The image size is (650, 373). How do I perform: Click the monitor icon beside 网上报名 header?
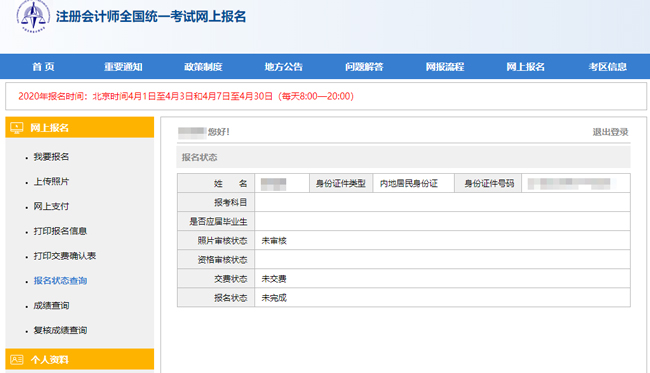(17, 128)
